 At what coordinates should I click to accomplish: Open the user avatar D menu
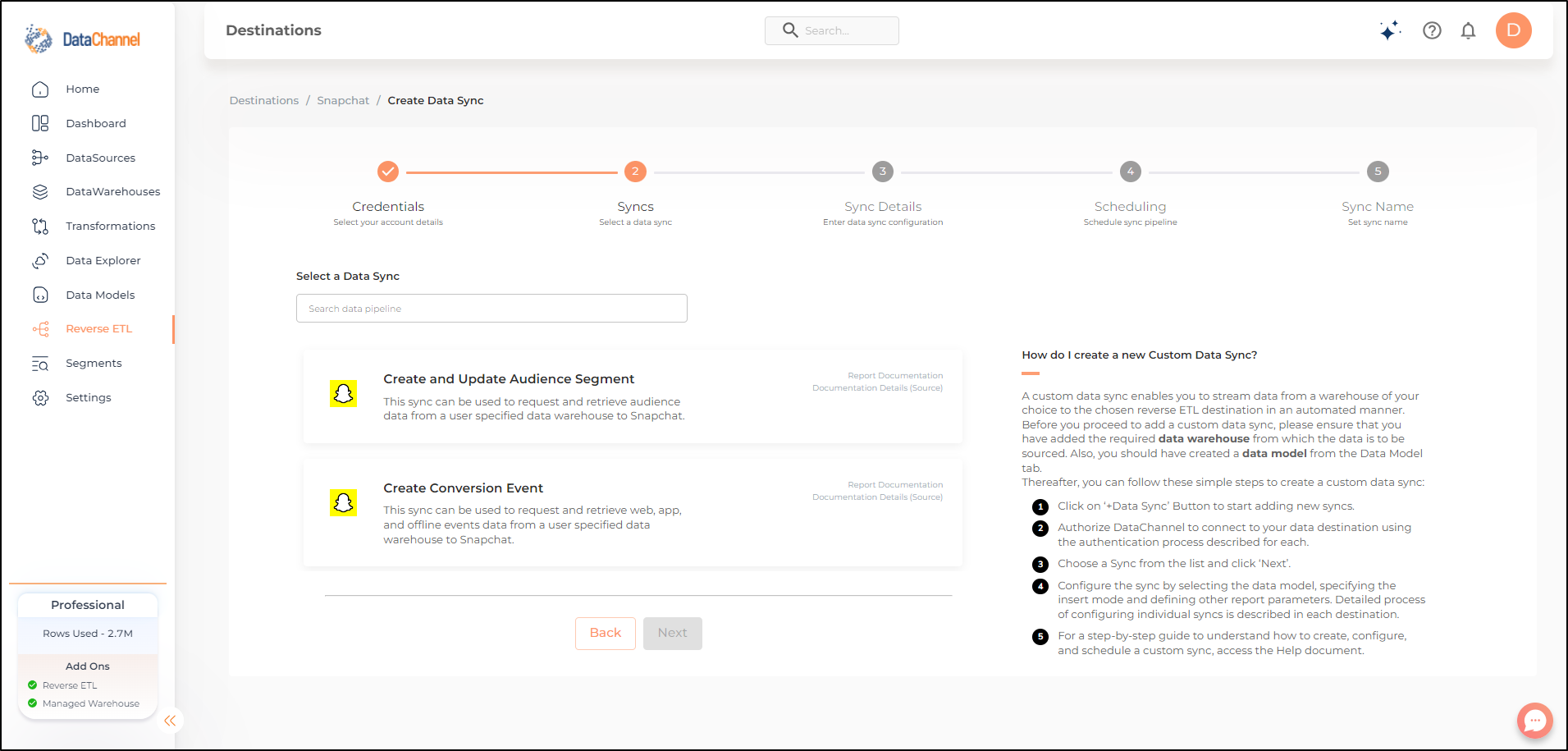[1513, 30]
